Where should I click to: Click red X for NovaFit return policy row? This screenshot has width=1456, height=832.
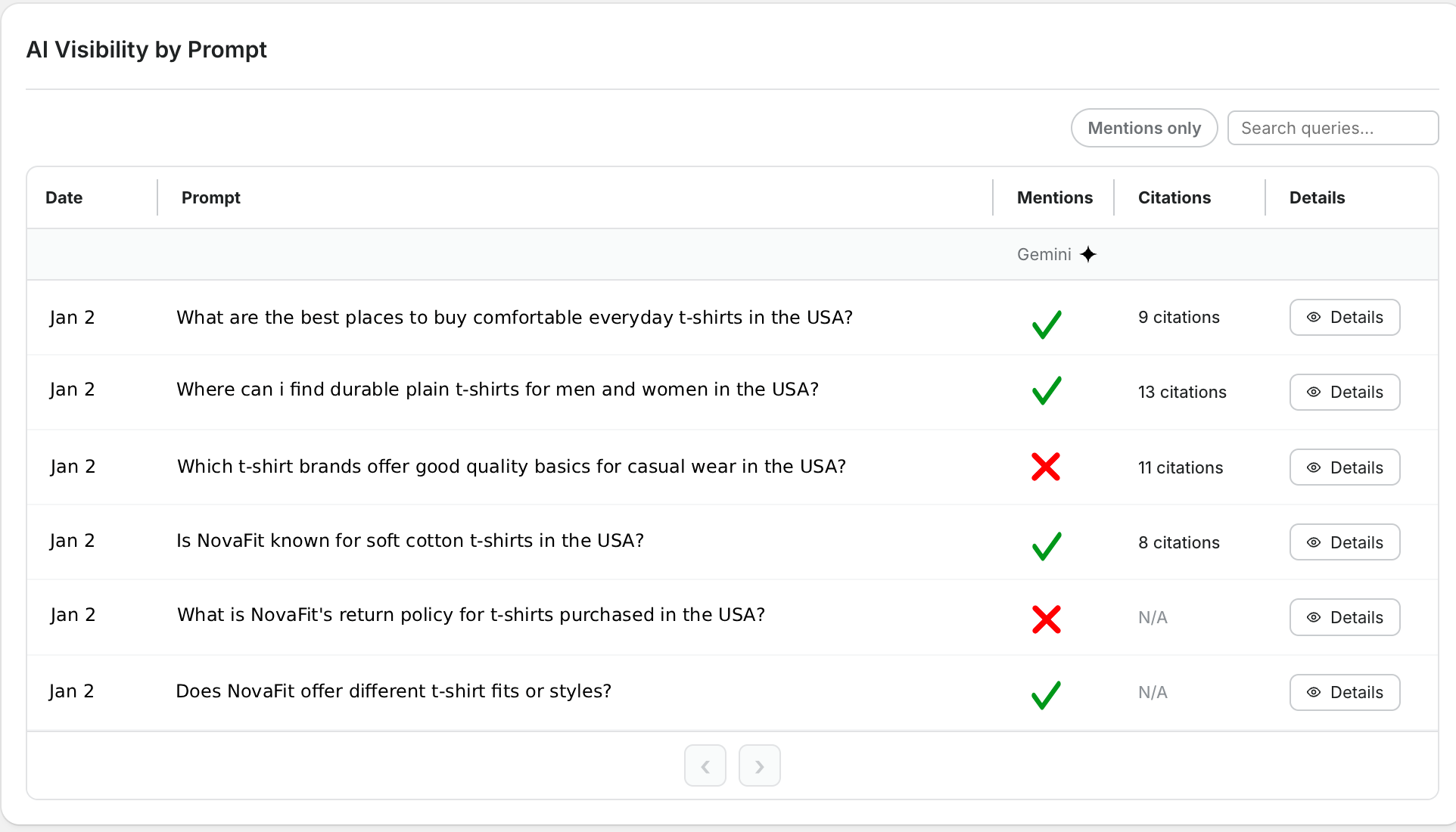(1047, 619)
